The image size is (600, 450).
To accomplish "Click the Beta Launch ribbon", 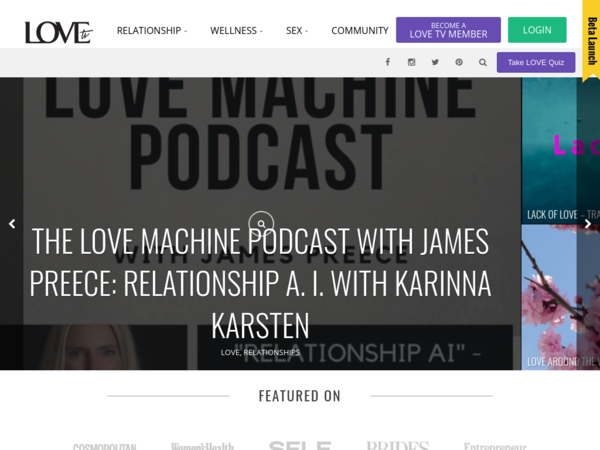I will 591,40.
